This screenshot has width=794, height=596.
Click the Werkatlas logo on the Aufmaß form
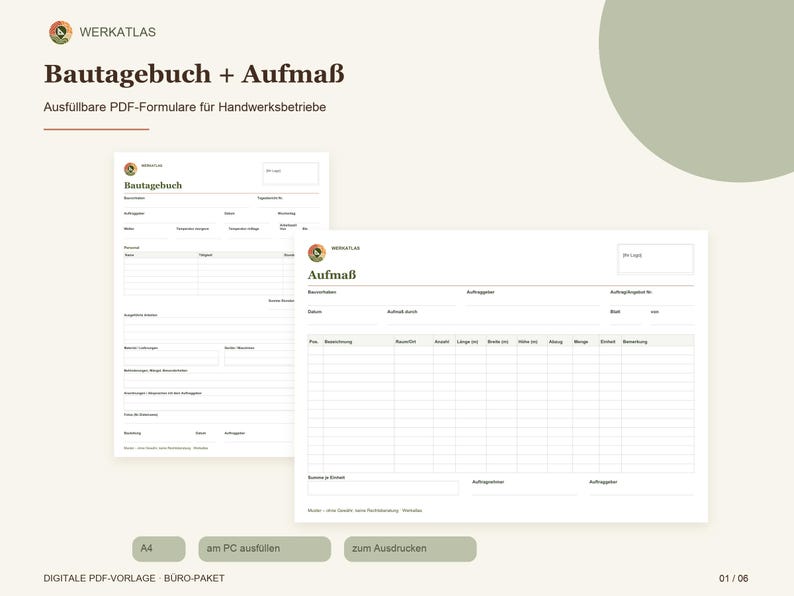coord(317,253)
